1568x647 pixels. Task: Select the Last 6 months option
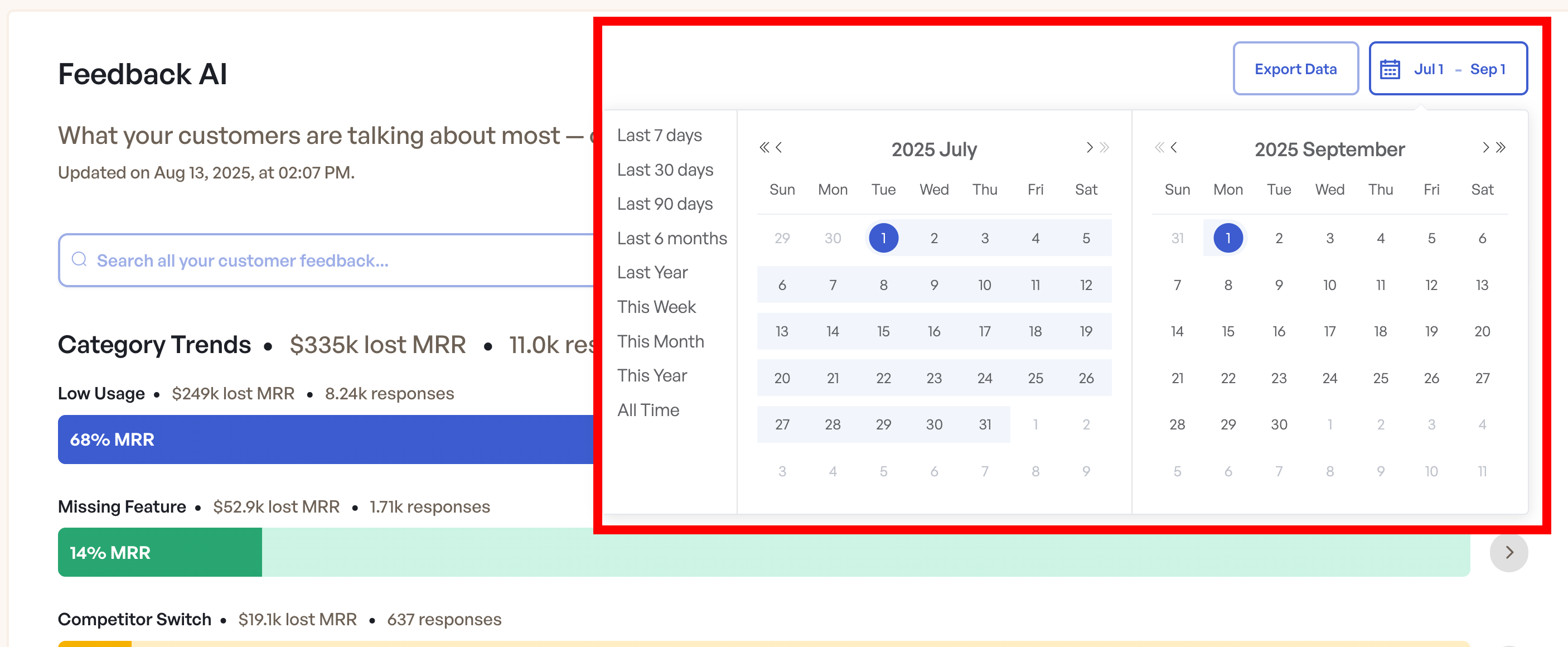point(672,238)
